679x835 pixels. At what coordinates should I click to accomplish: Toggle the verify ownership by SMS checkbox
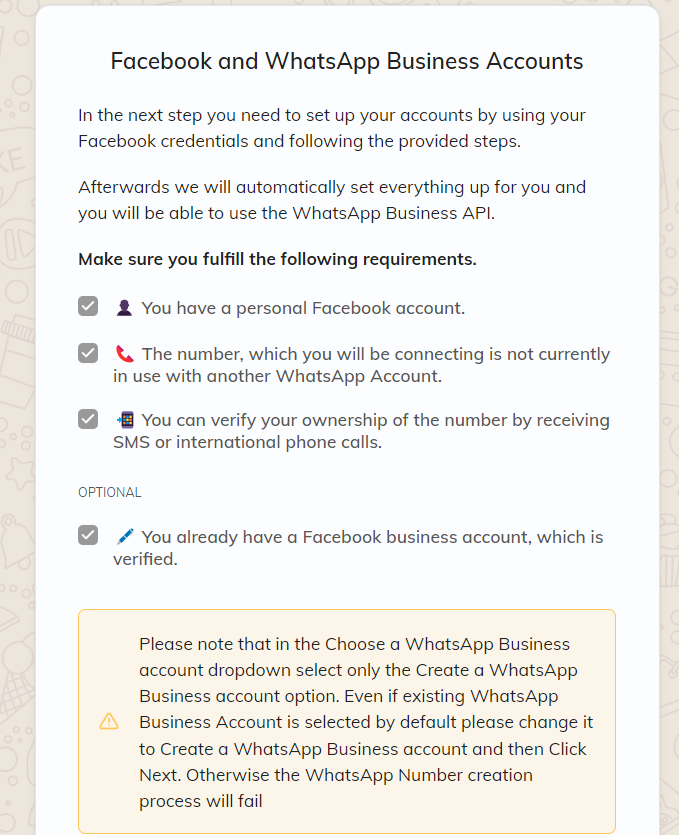[x=88, y=419]
